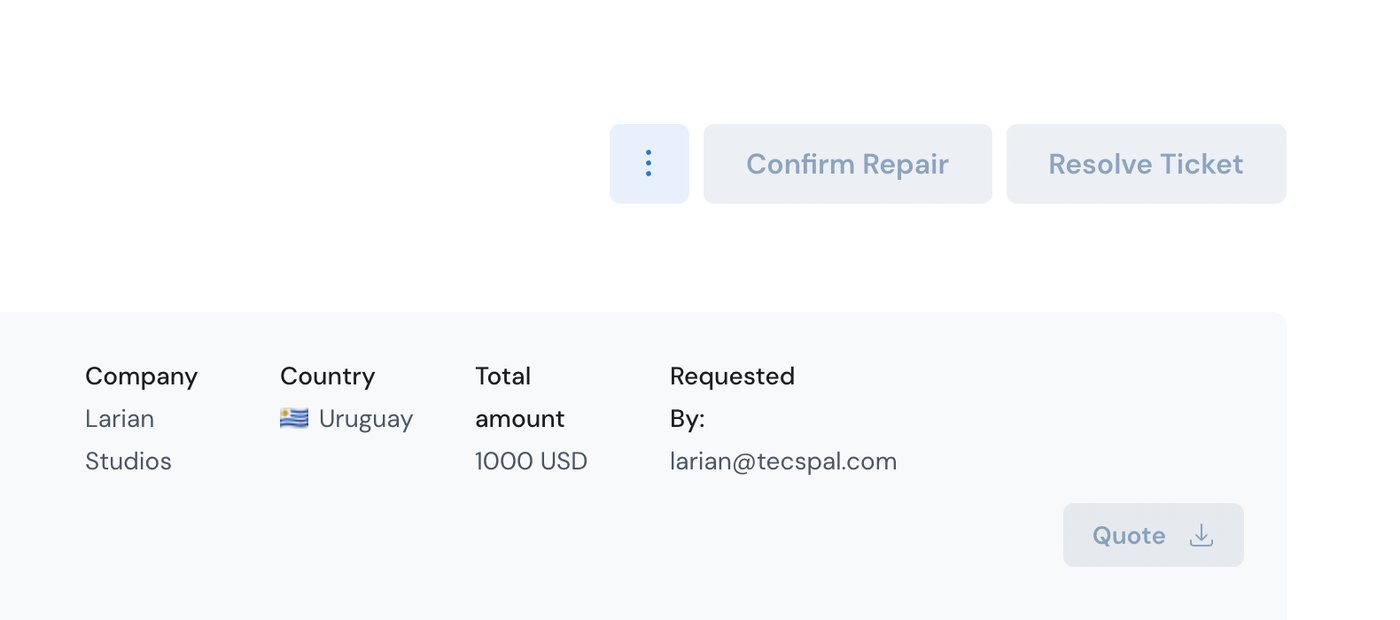Select the Uruguay country name text
The image size is (1400, 620).
coord(366,419)
